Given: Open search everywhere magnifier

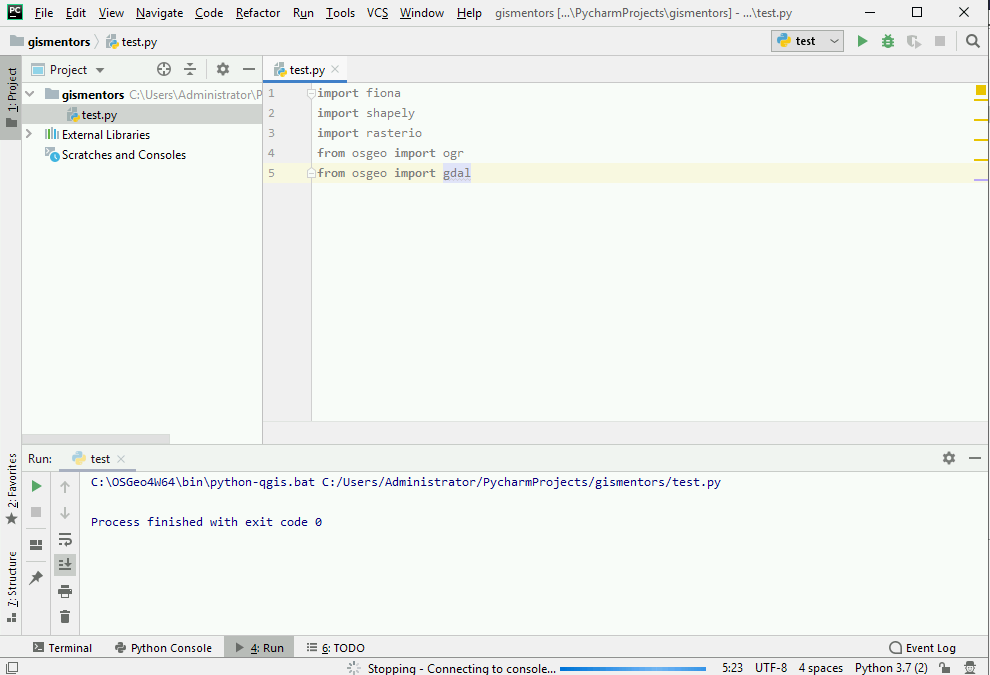Looking at the screenshot, I should (x=972, y=41).
